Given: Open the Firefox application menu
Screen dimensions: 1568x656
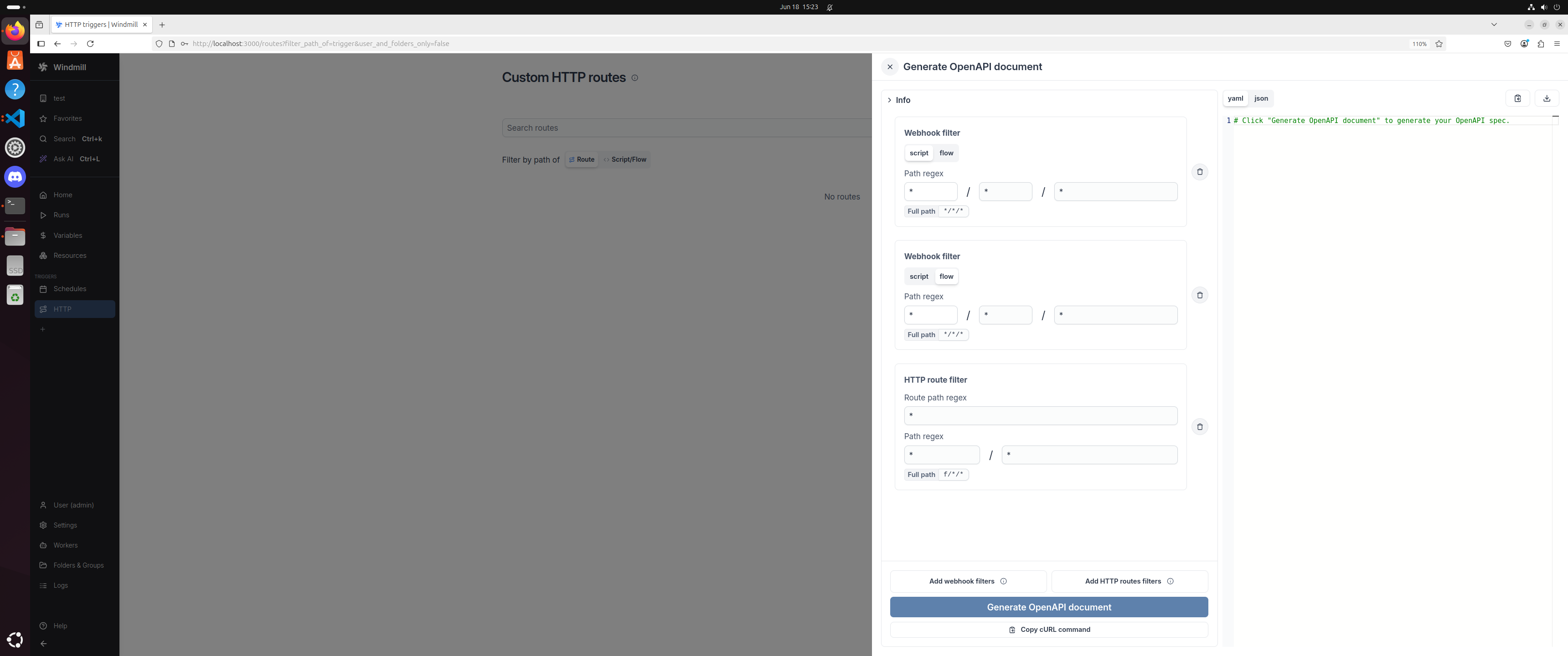Looking at the screenshot, I should tap(1557, 44).
